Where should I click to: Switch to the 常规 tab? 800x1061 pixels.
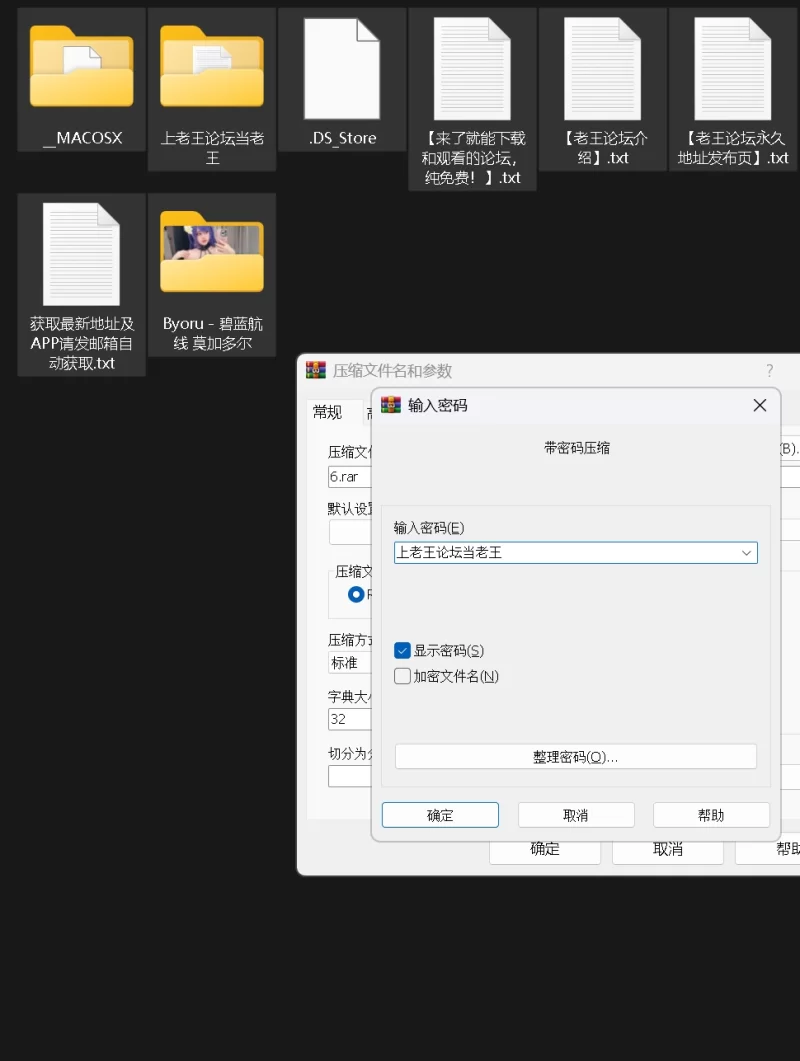[327, 412]
